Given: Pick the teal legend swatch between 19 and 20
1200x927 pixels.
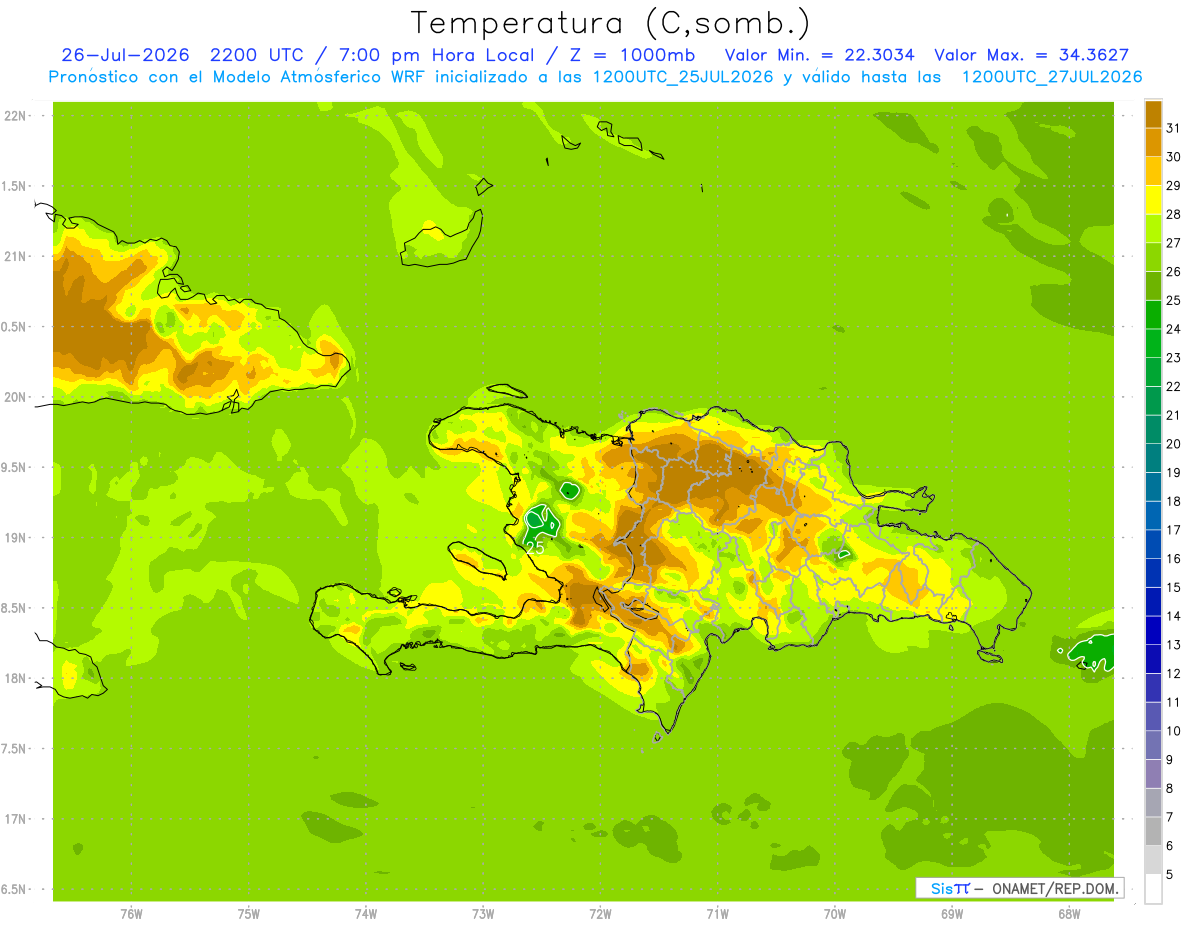Looking at the screenshot, I should pyautogui.click(x=1153, y=458).
